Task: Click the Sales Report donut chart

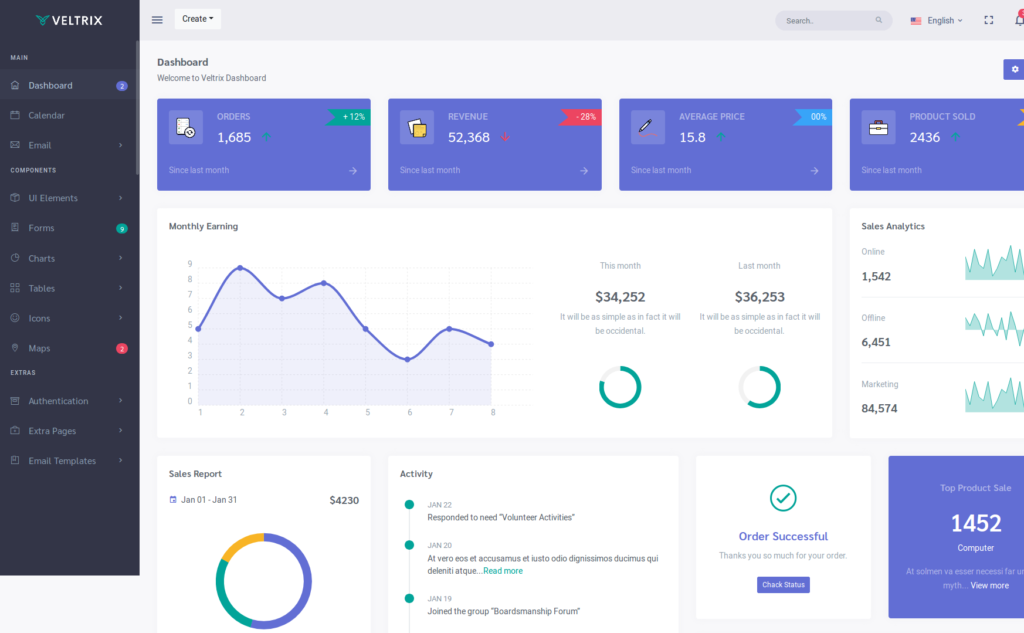Action: pyautogui.click(x=264, y=581)
